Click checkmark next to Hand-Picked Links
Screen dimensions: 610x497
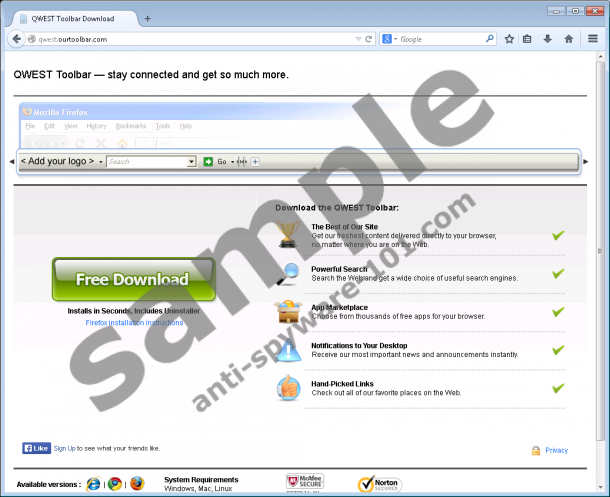(x=558, y=388)
